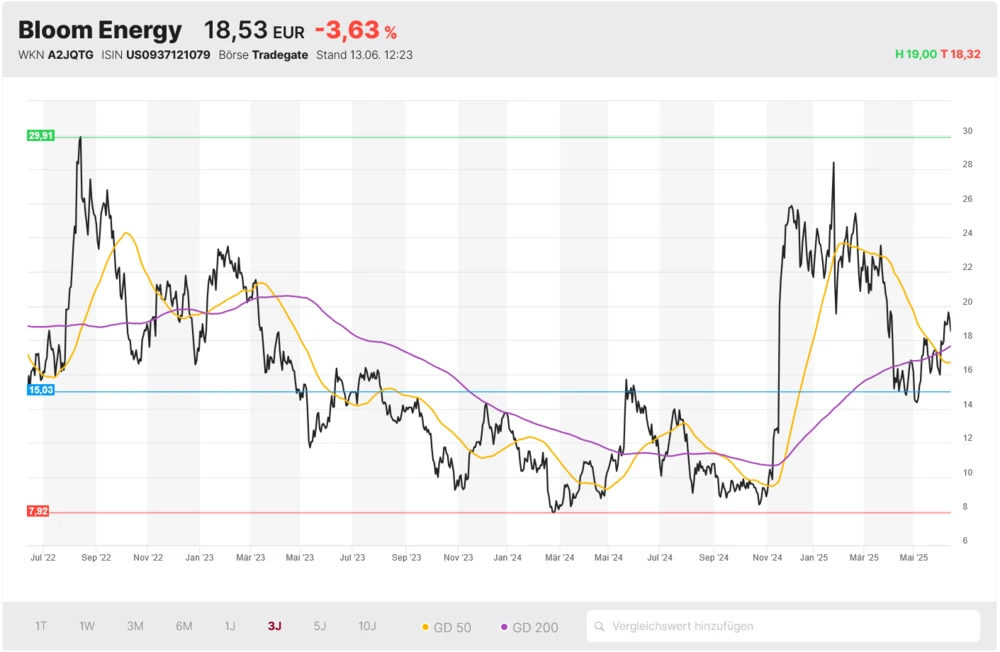Choose the 6M time range
This screenshot has height=652, width=1000.
click(184, 626)
